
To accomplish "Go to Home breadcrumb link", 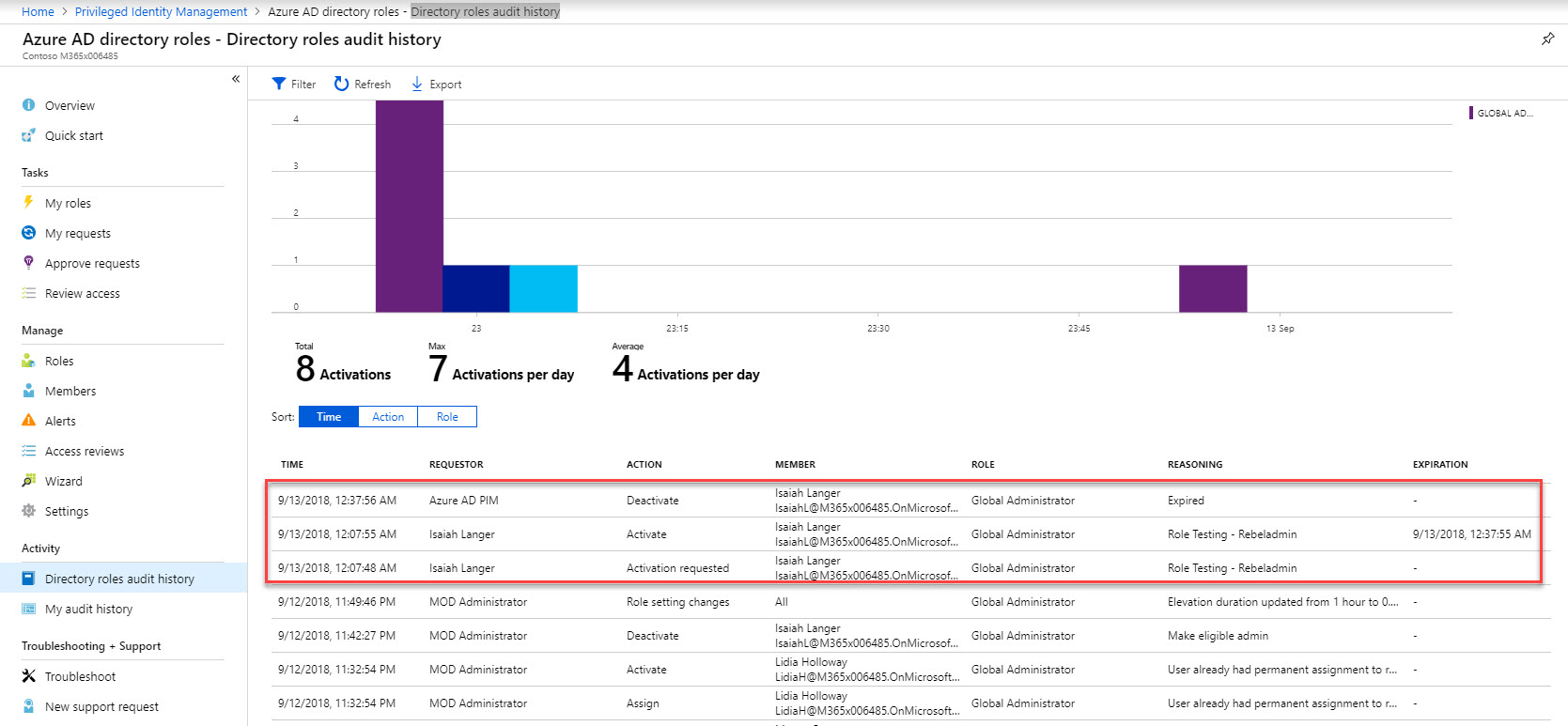I will pyautogui.click(x=38, y=11).
